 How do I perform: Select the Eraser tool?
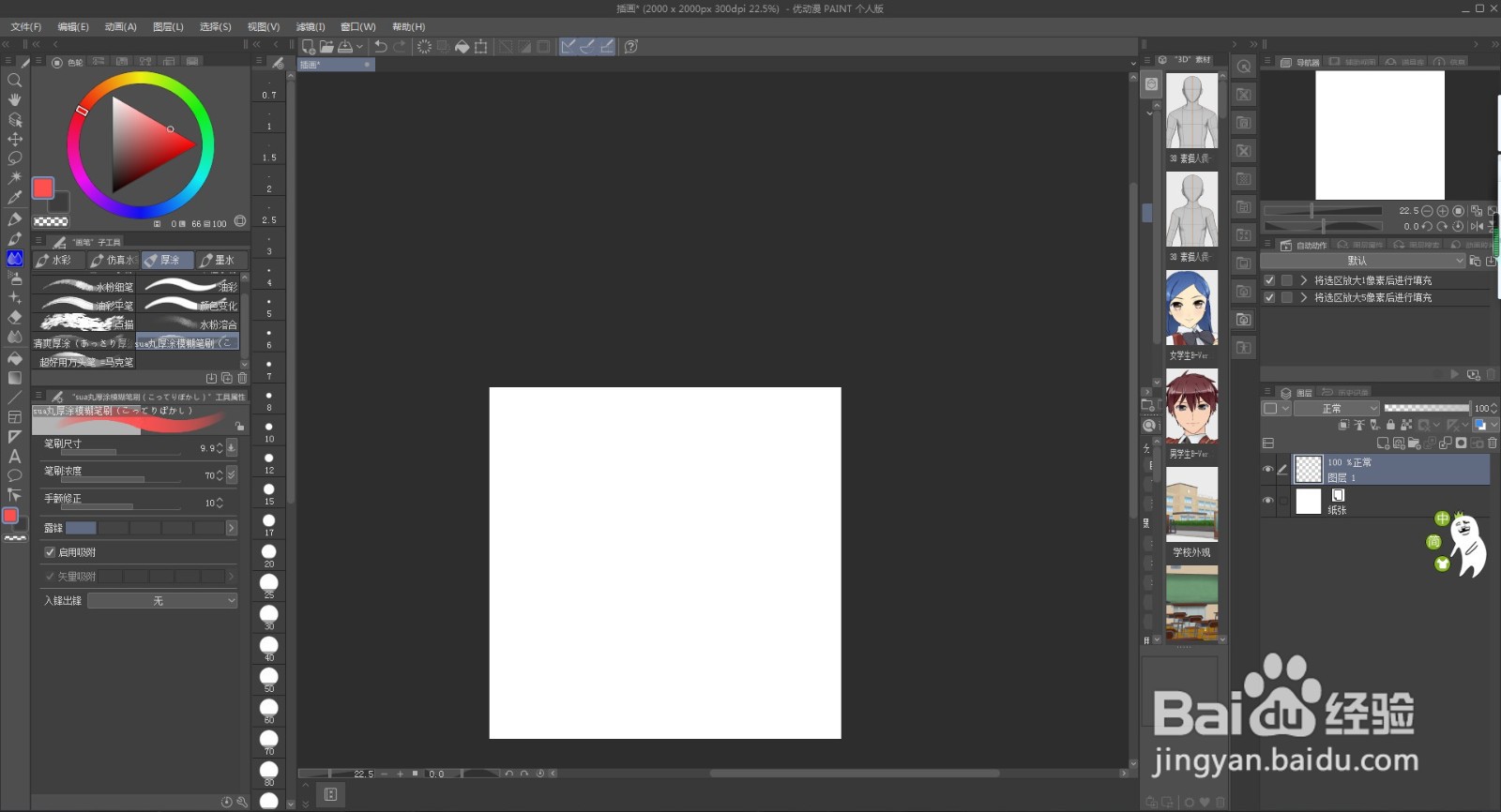14,317
